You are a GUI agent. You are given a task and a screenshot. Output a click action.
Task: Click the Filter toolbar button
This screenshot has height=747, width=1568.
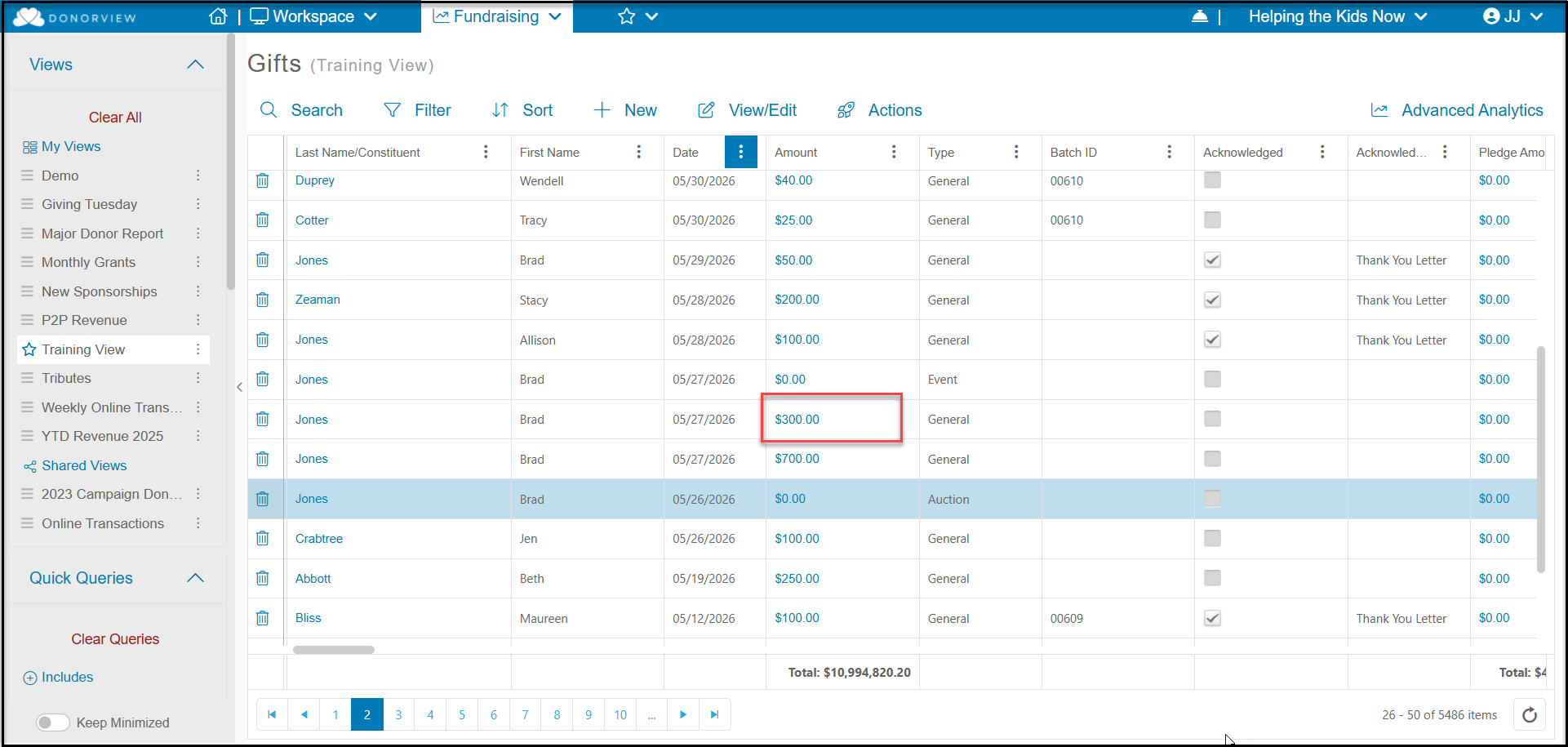(x=417, y=110)
